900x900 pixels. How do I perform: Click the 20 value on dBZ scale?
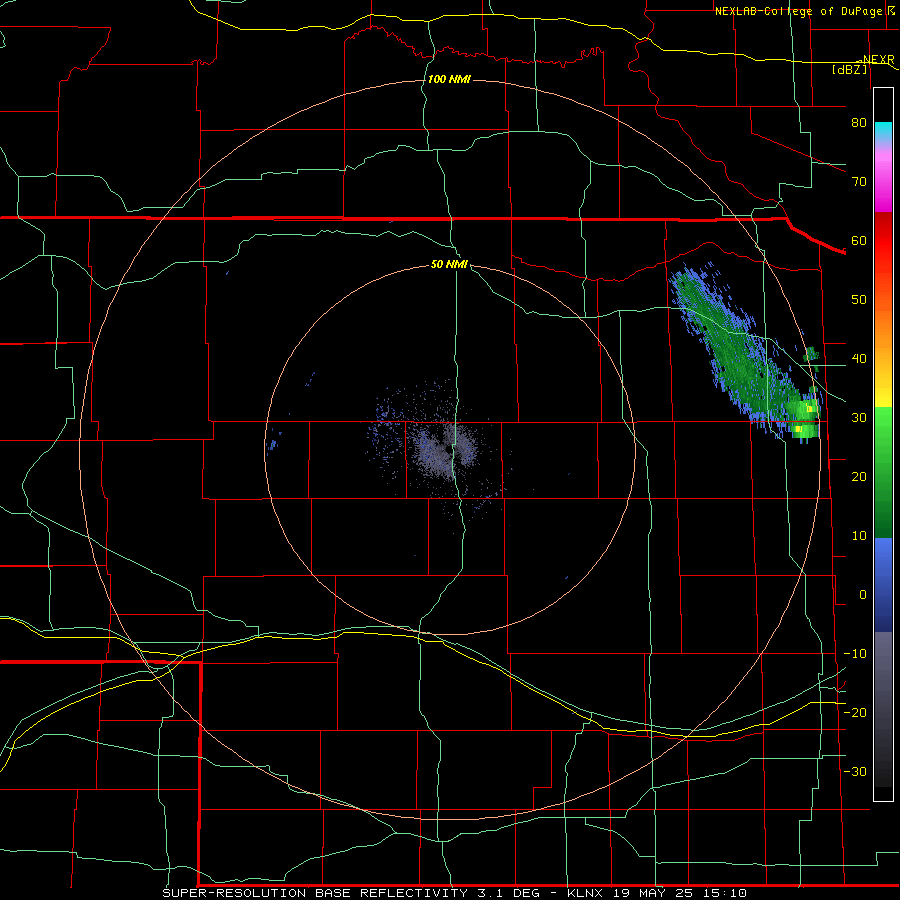[859, 476]
